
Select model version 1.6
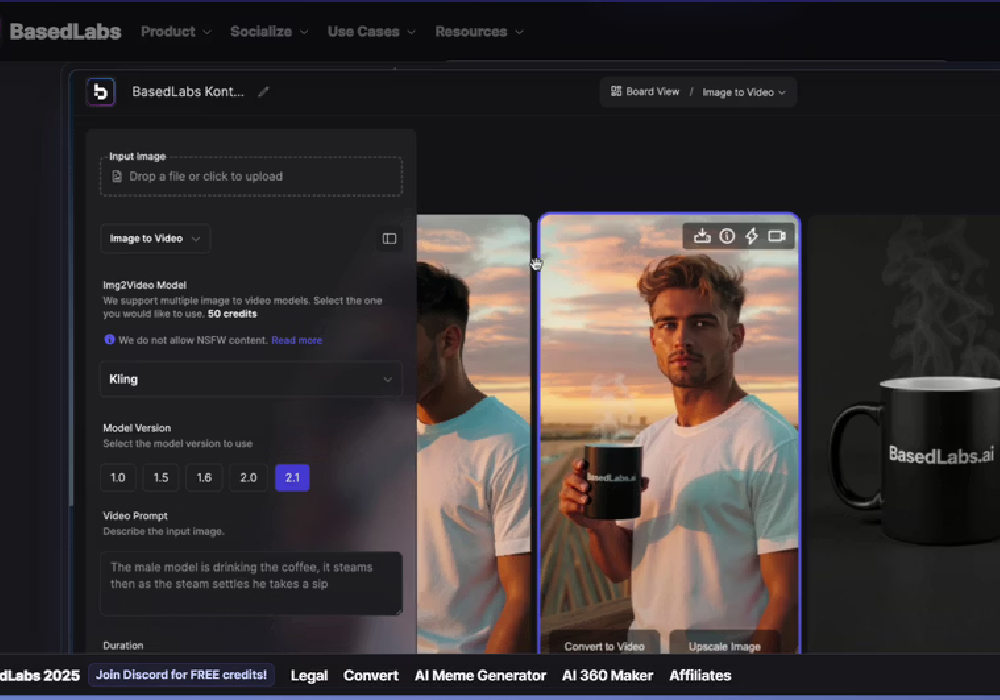point(204,478)
